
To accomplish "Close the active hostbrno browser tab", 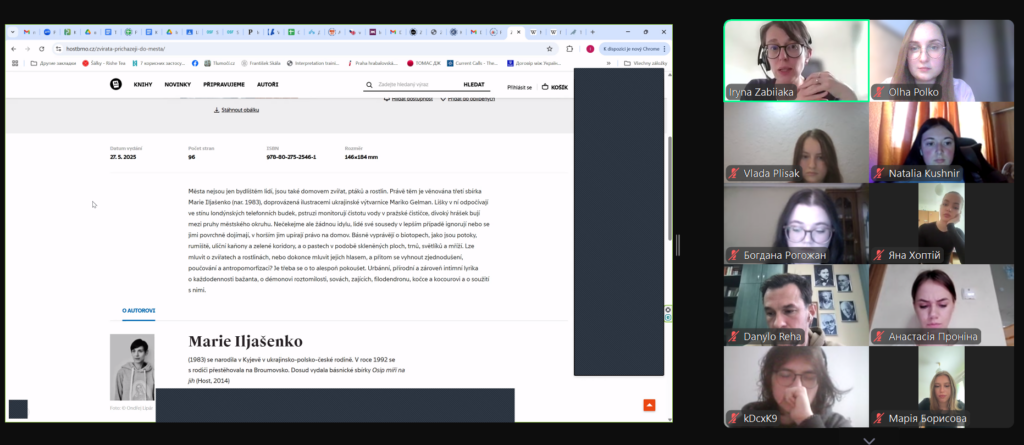I will coord(519,31).
